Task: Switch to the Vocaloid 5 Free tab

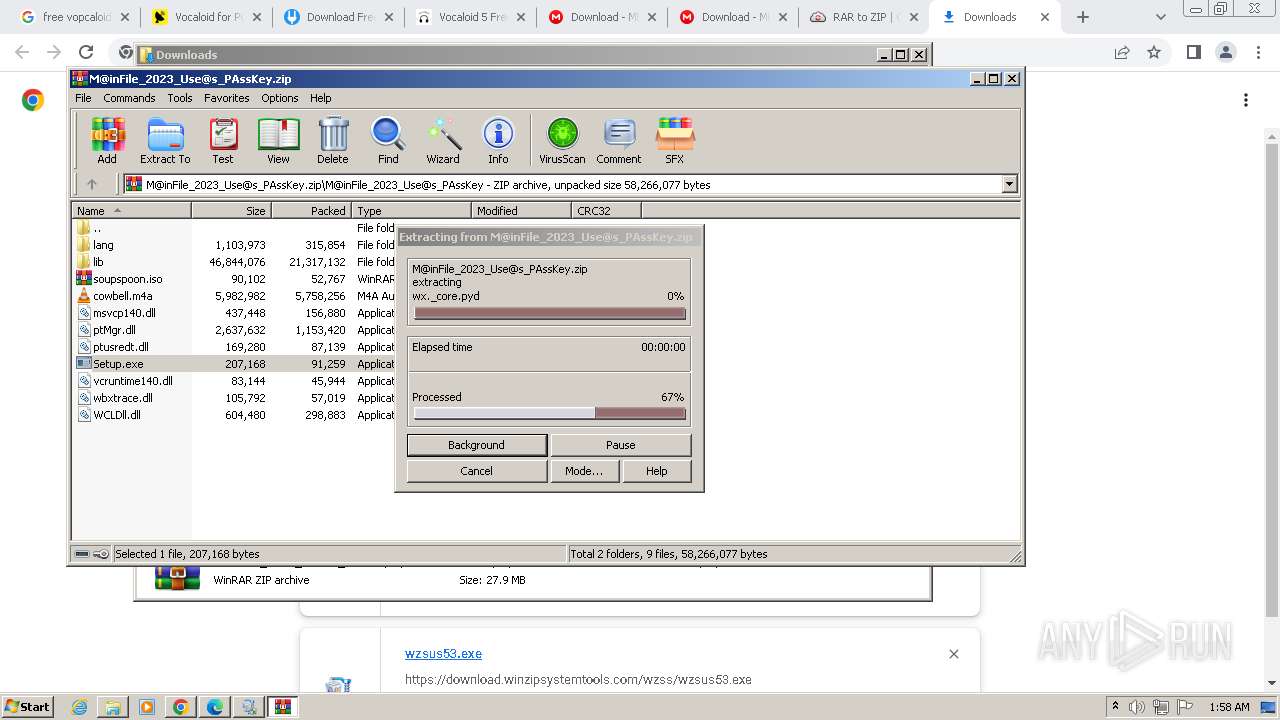Action: coord(470,17)
